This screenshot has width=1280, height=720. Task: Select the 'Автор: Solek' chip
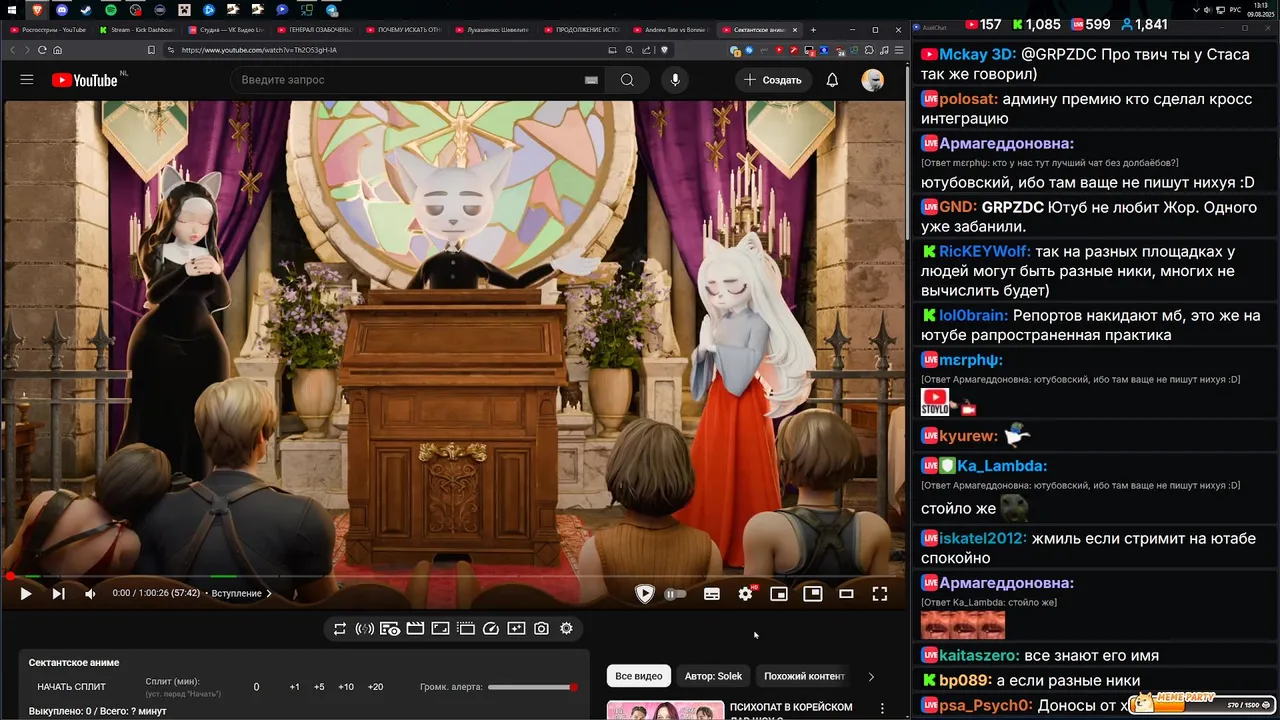pos(713,676)
